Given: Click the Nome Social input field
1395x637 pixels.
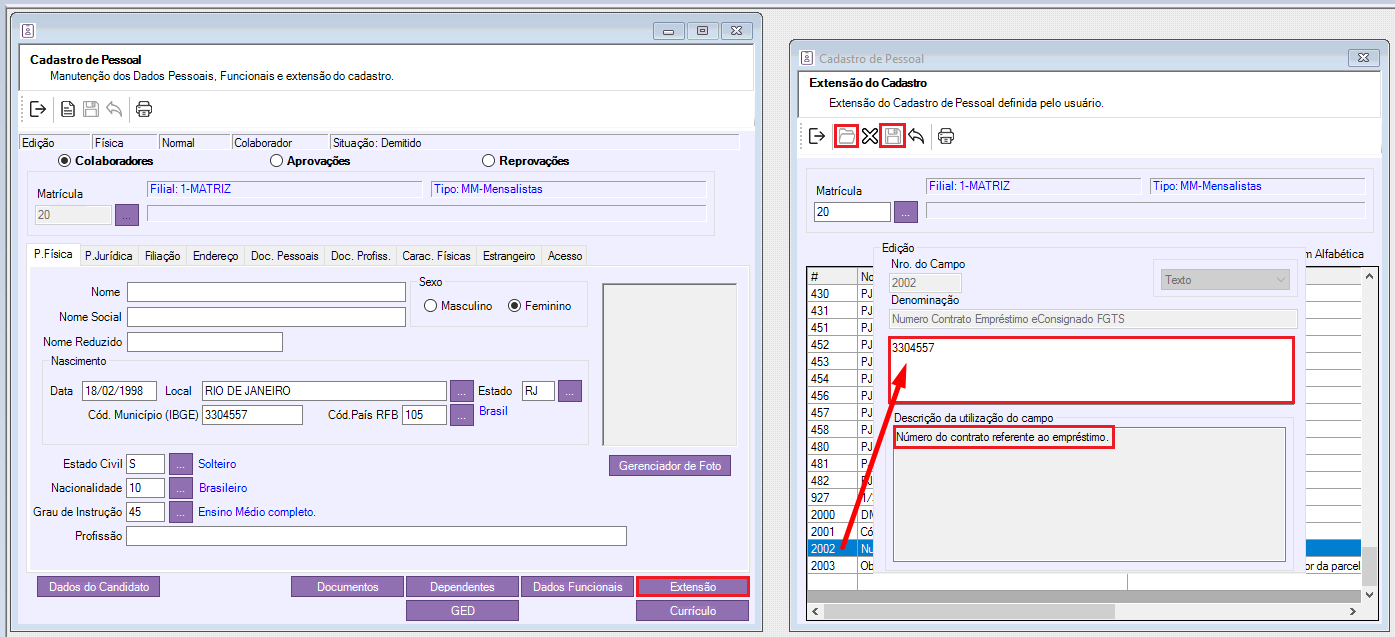Looking at the screenshot, I should pyautogui.click(x=266, y=317).
